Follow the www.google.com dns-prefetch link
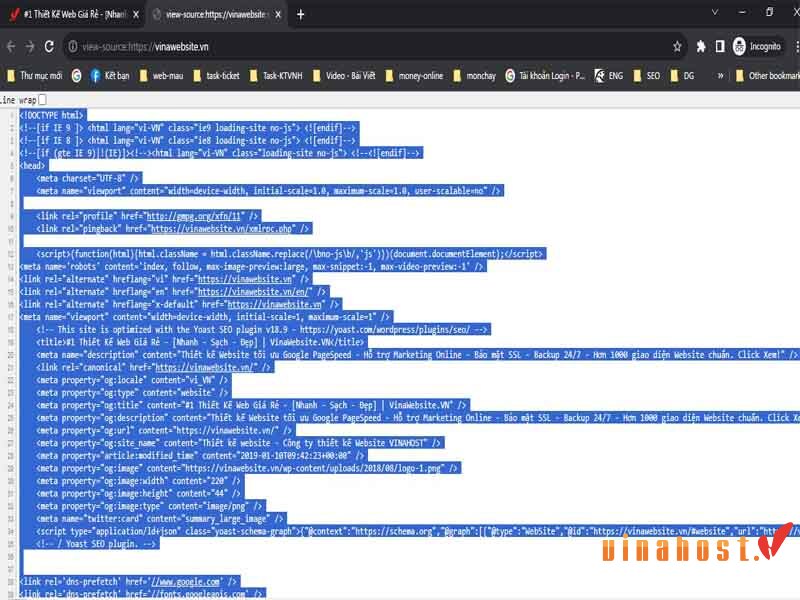Screen dimensions: 800x600 (x=185, y=582)
